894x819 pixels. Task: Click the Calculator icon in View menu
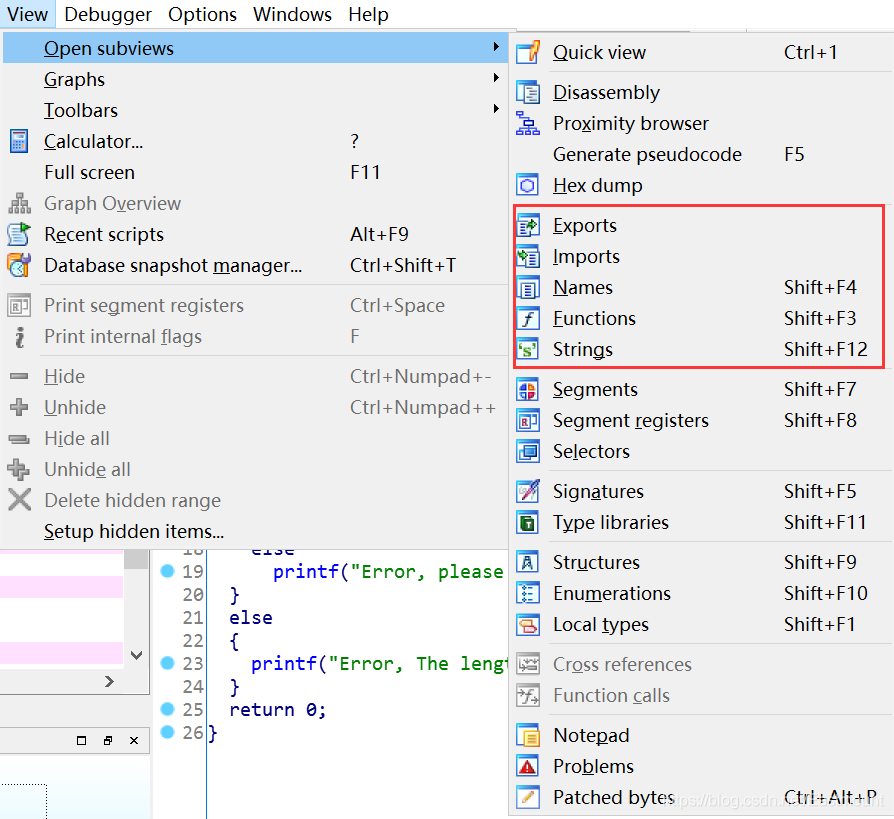click(x=19, y=141)
